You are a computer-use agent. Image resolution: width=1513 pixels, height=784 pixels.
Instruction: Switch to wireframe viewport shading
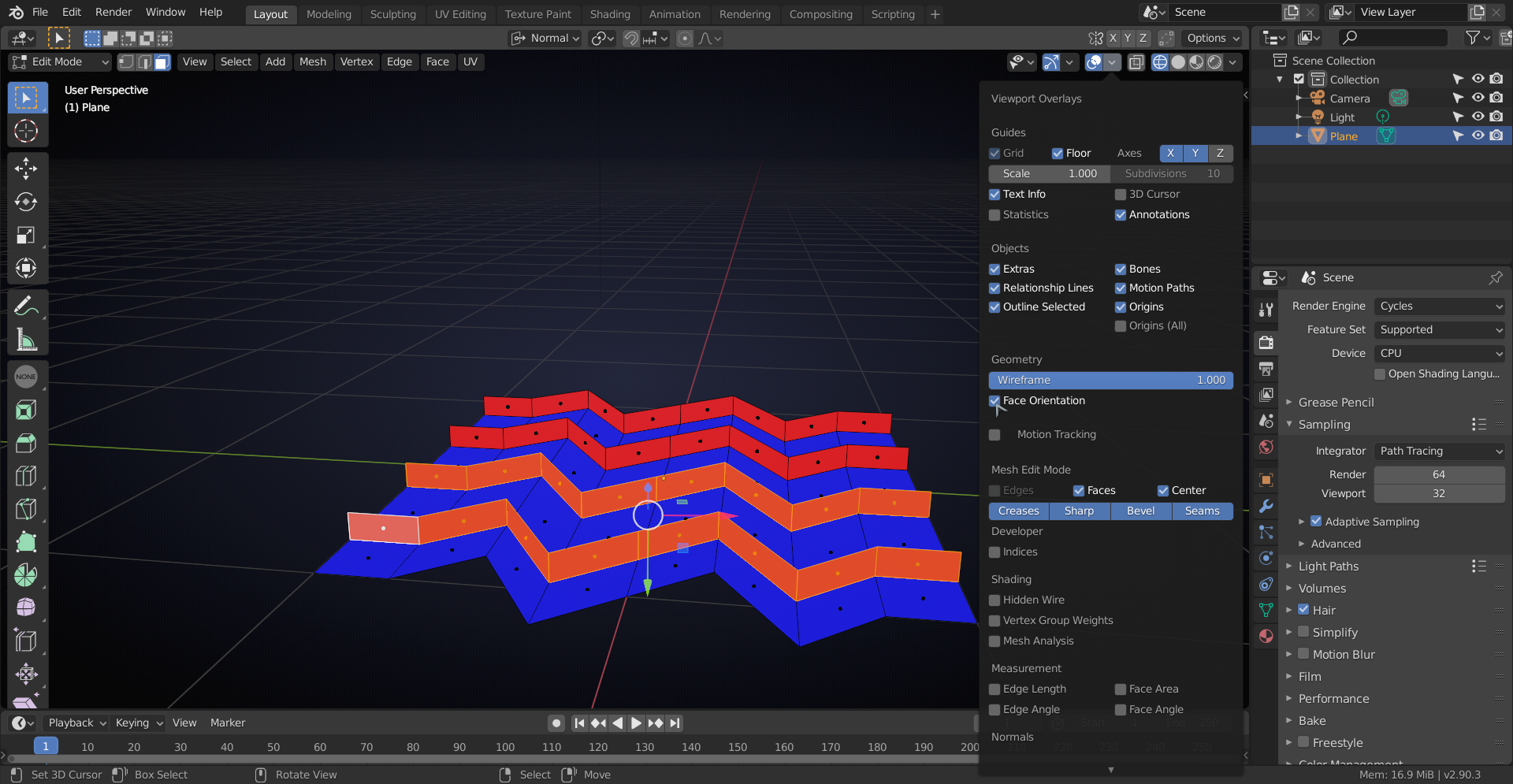(1160, 62)
